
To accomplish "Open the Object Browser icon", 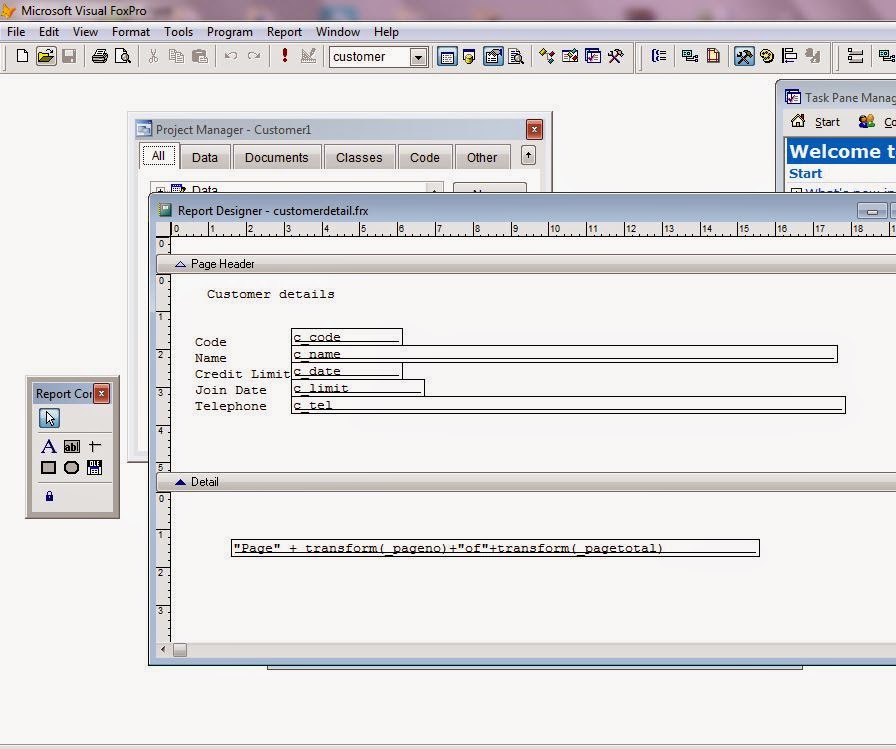I will (x=570, y=56).
